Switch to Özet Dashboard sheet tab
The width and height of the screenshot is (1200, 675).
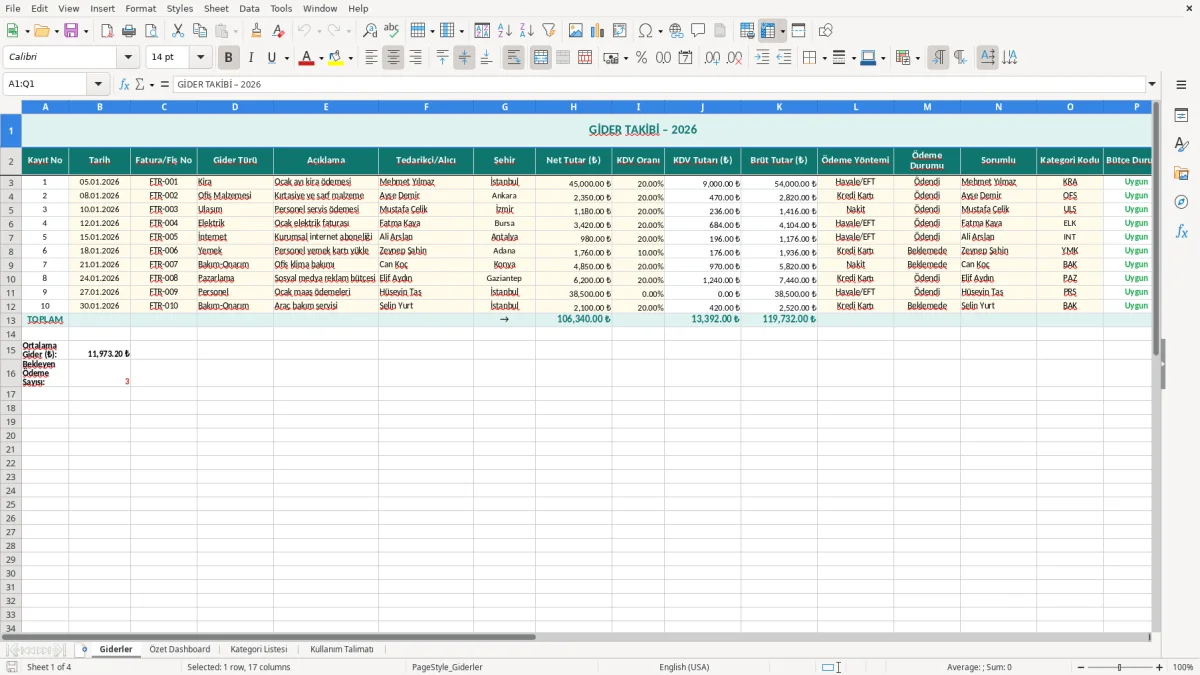click(180, 649)
